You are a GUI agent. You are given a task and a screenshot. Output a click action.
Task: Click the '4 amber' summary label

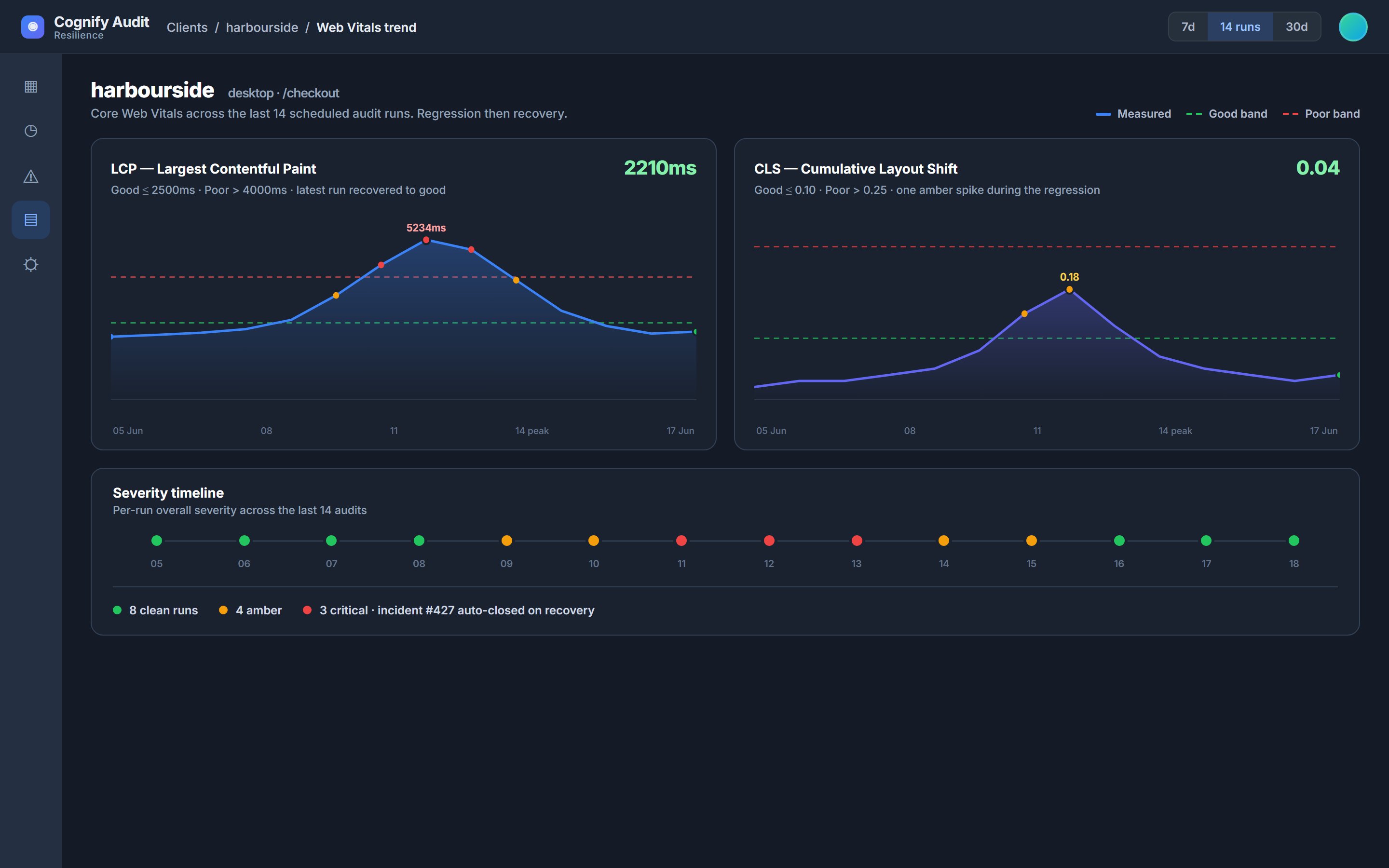coord(251,610)
